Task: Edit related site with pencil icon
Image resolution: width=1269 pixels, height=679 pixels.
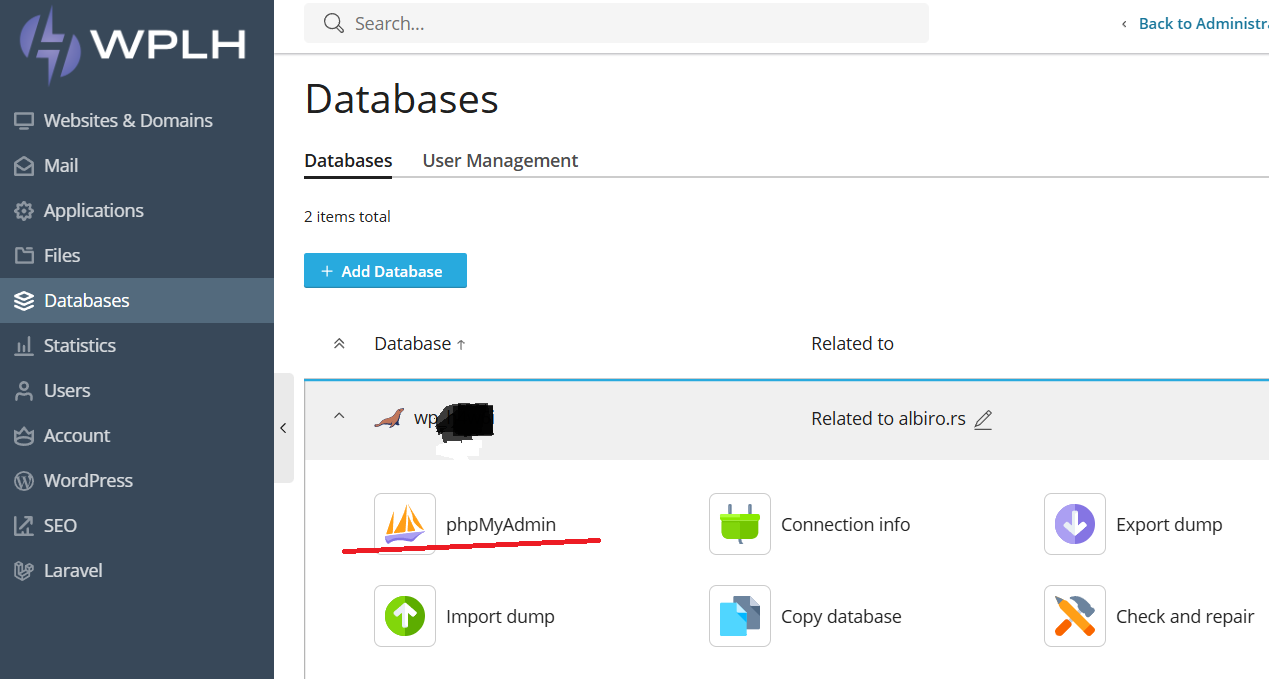Action: pos(983,420)
